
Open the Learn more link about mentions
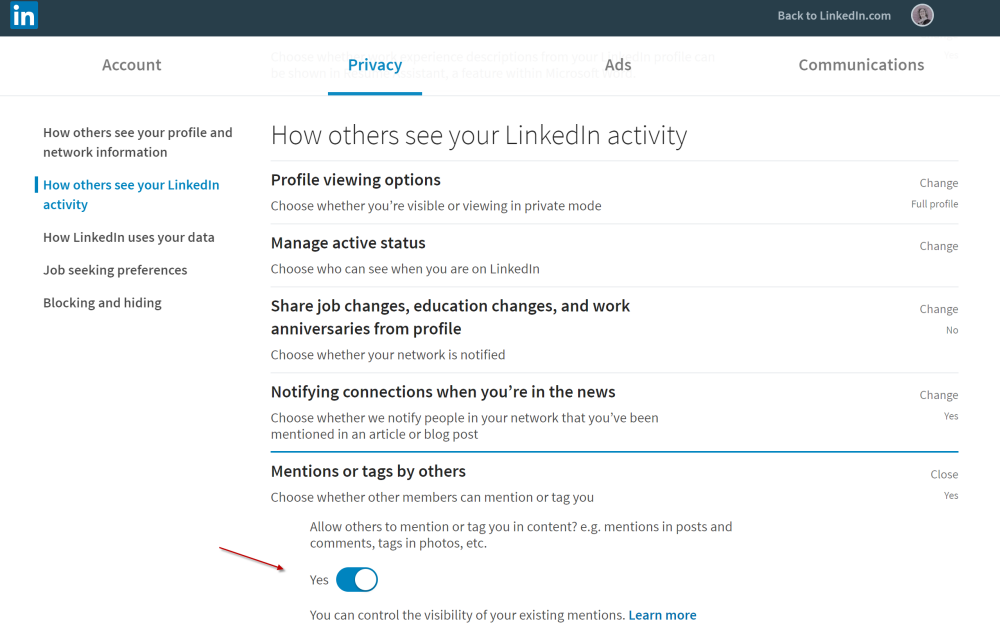click(x=662, y=615)
